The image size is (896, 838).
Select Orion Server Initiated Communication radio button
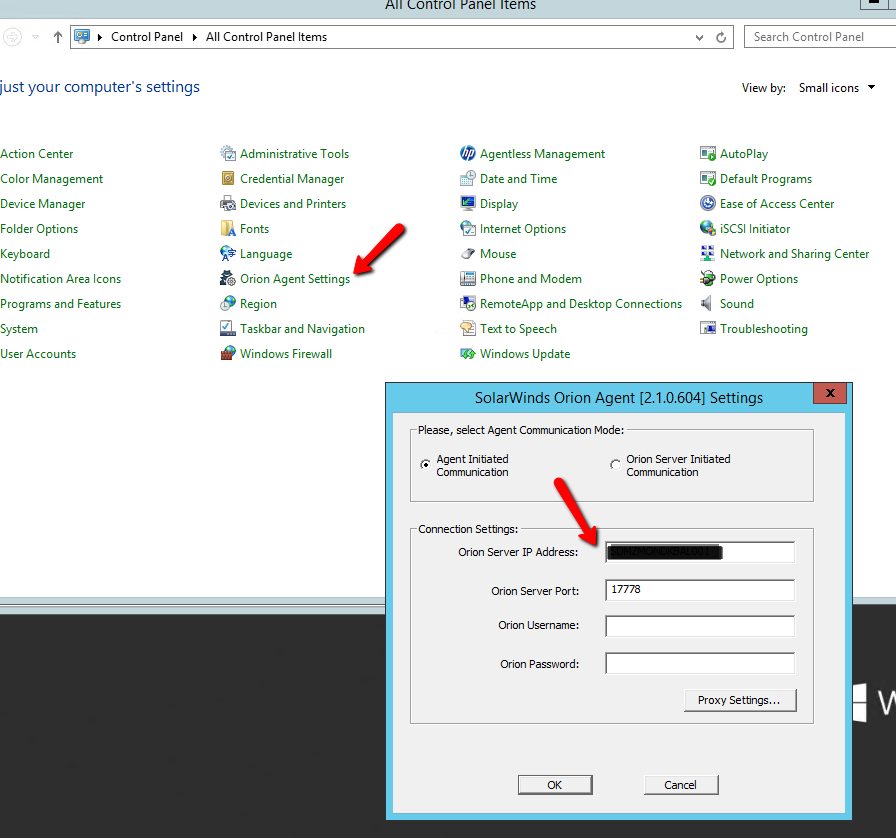coord(615,465)
